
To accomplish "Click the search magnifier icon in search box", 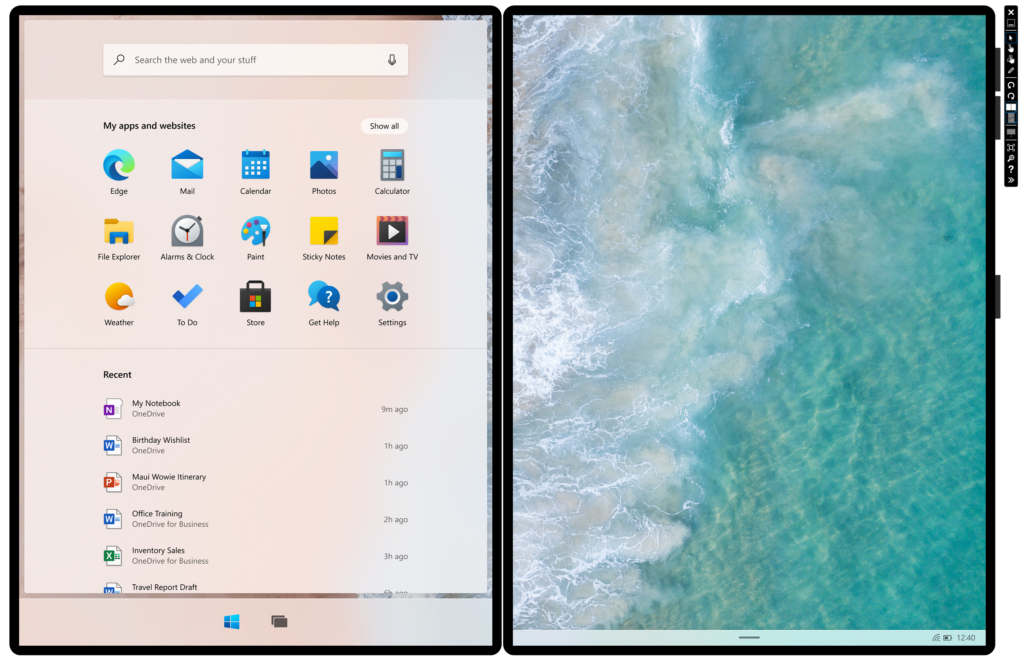I will 119,59.
